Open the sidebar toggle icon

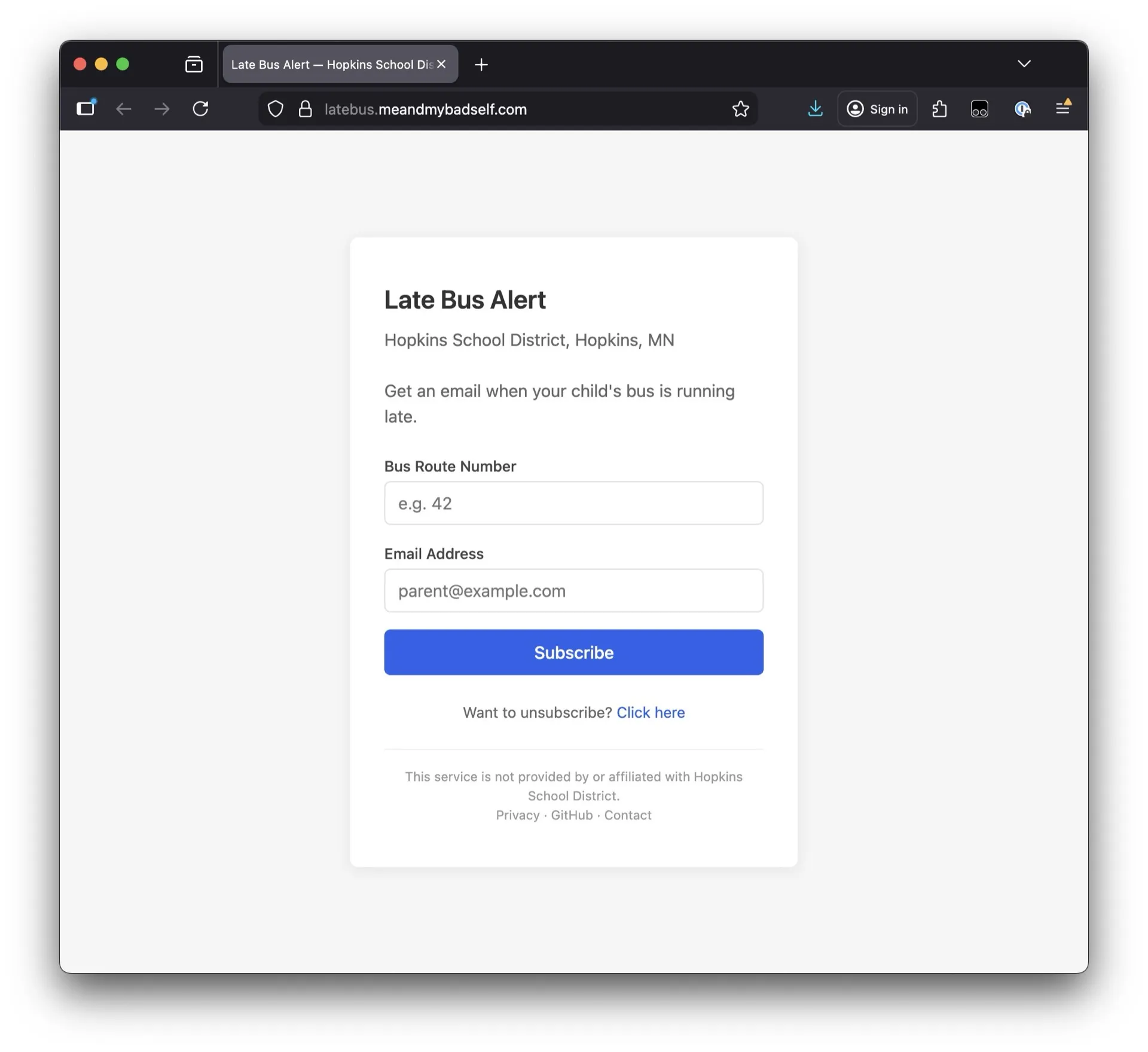(86, 108)
